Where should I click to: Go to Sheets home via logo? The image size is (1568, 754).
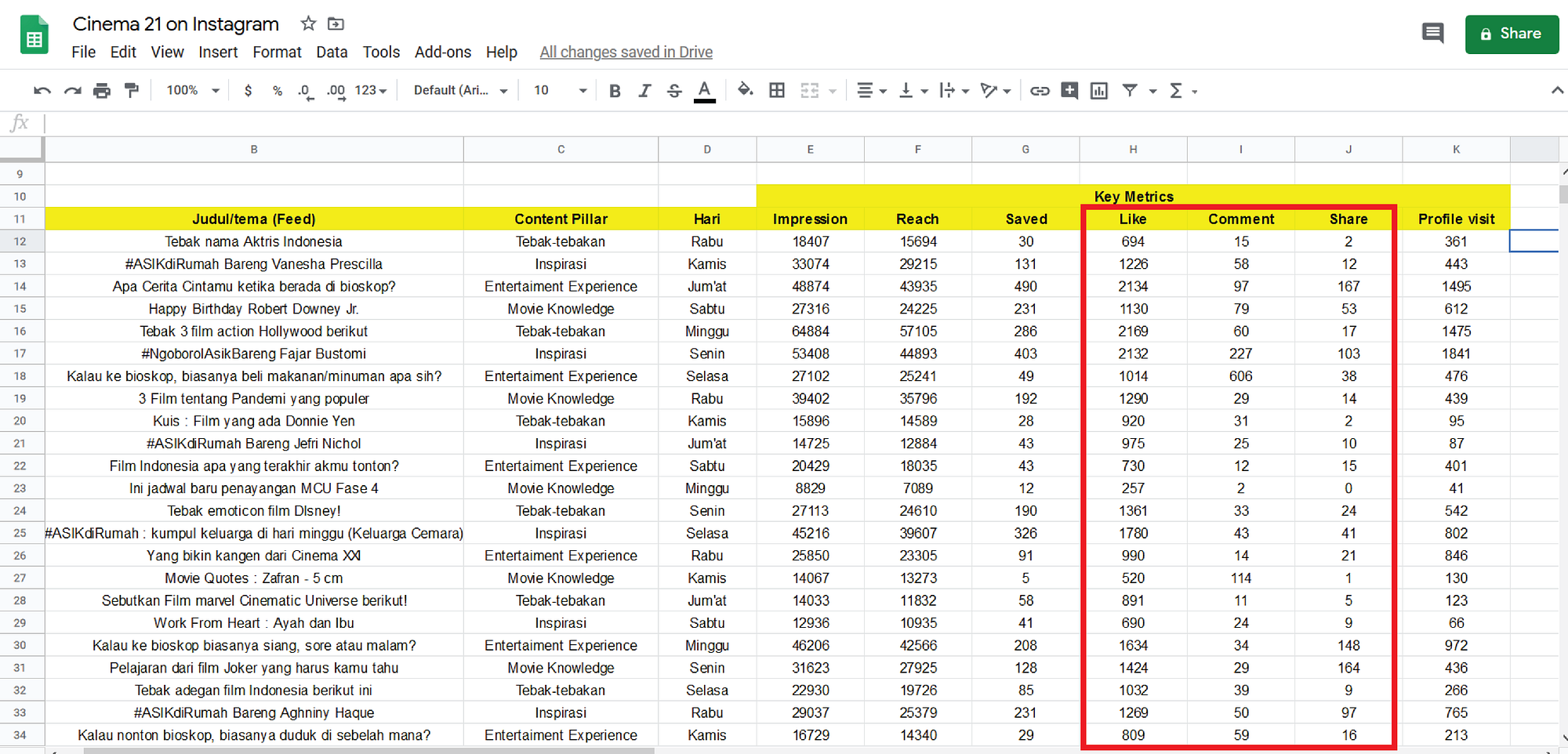click(x=34, y=34)
